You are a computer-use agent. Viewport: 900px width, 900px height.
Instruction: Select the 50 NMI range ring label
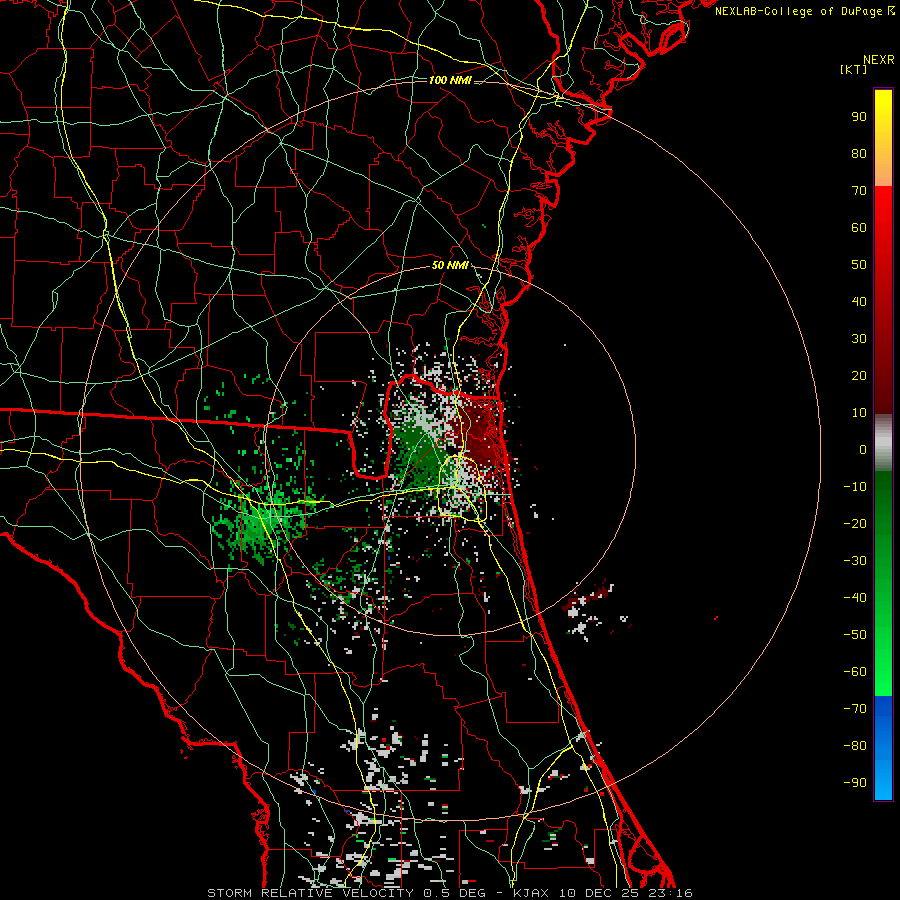(x=450, y=265)
